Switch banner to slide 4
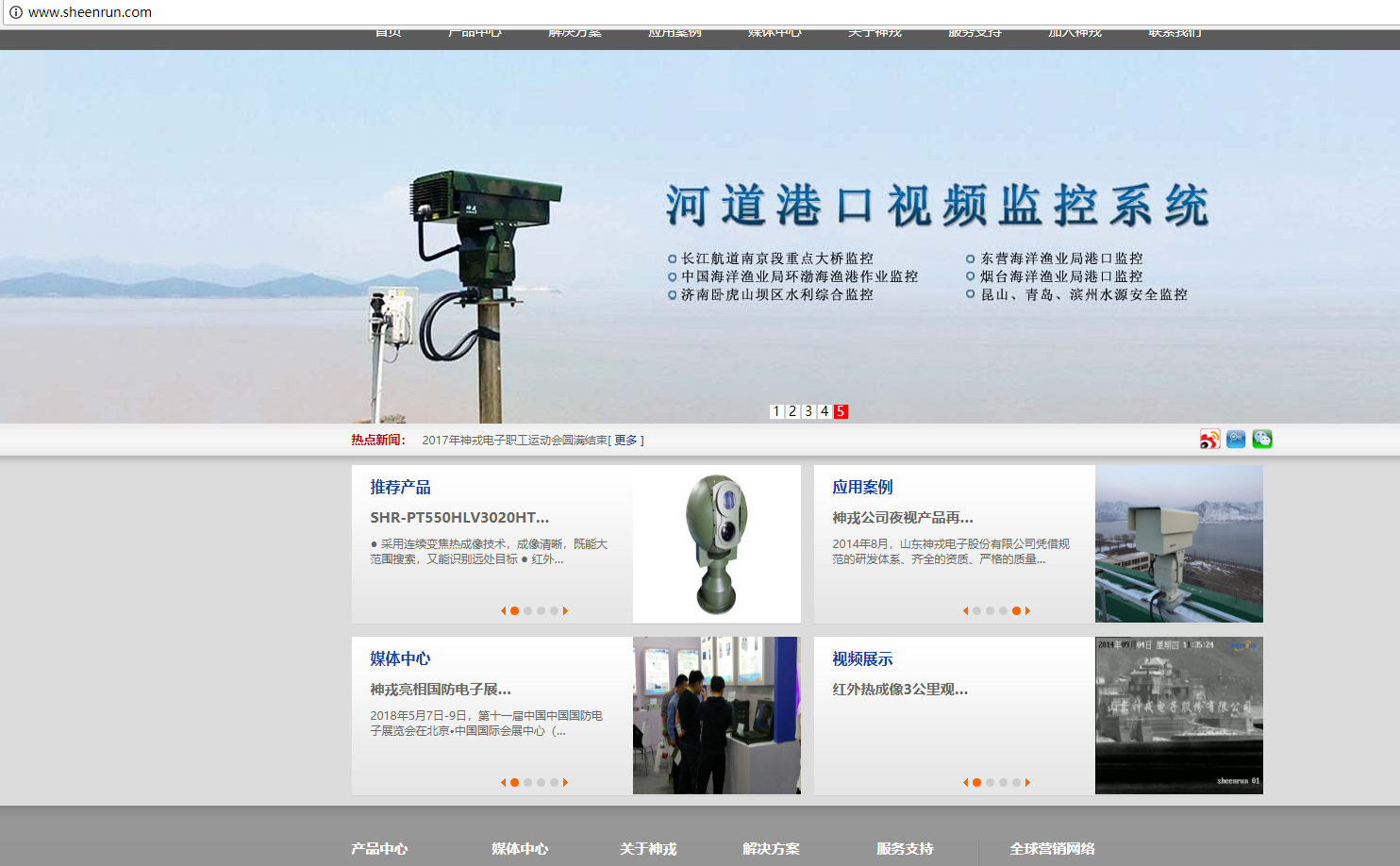Viewport: 1400px width, 866px height. click(x=825, y=411)
